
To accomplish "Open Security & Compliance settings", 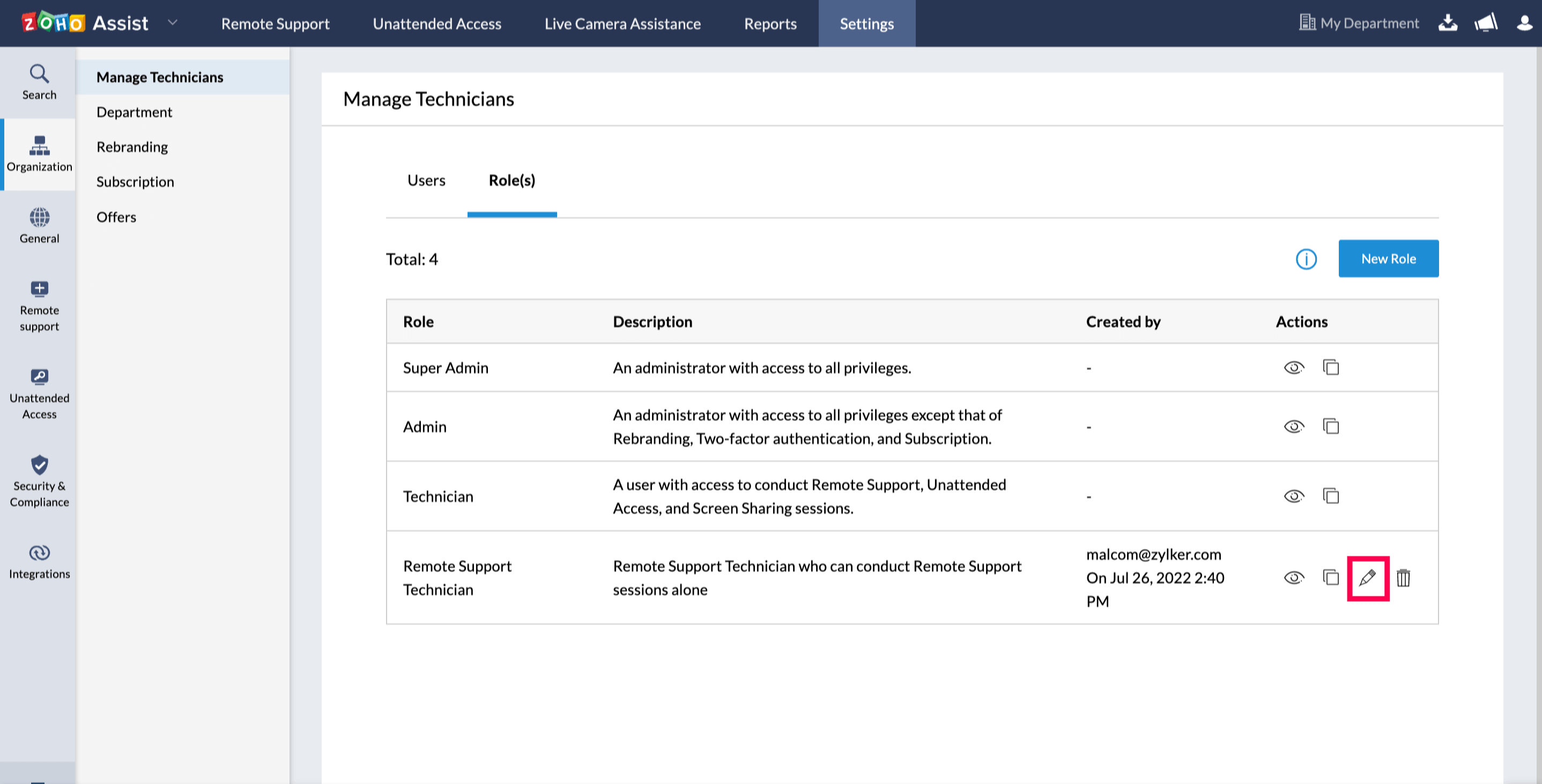I will tap(39, 481).
